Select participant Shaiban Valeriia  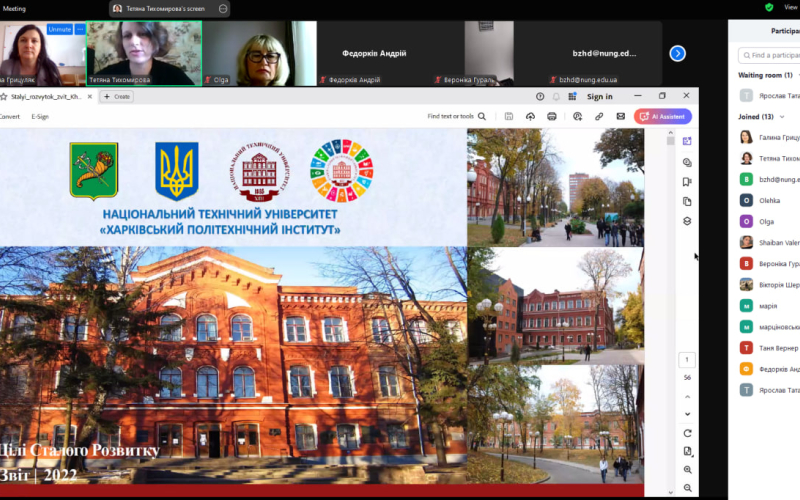tap(769, 242)
